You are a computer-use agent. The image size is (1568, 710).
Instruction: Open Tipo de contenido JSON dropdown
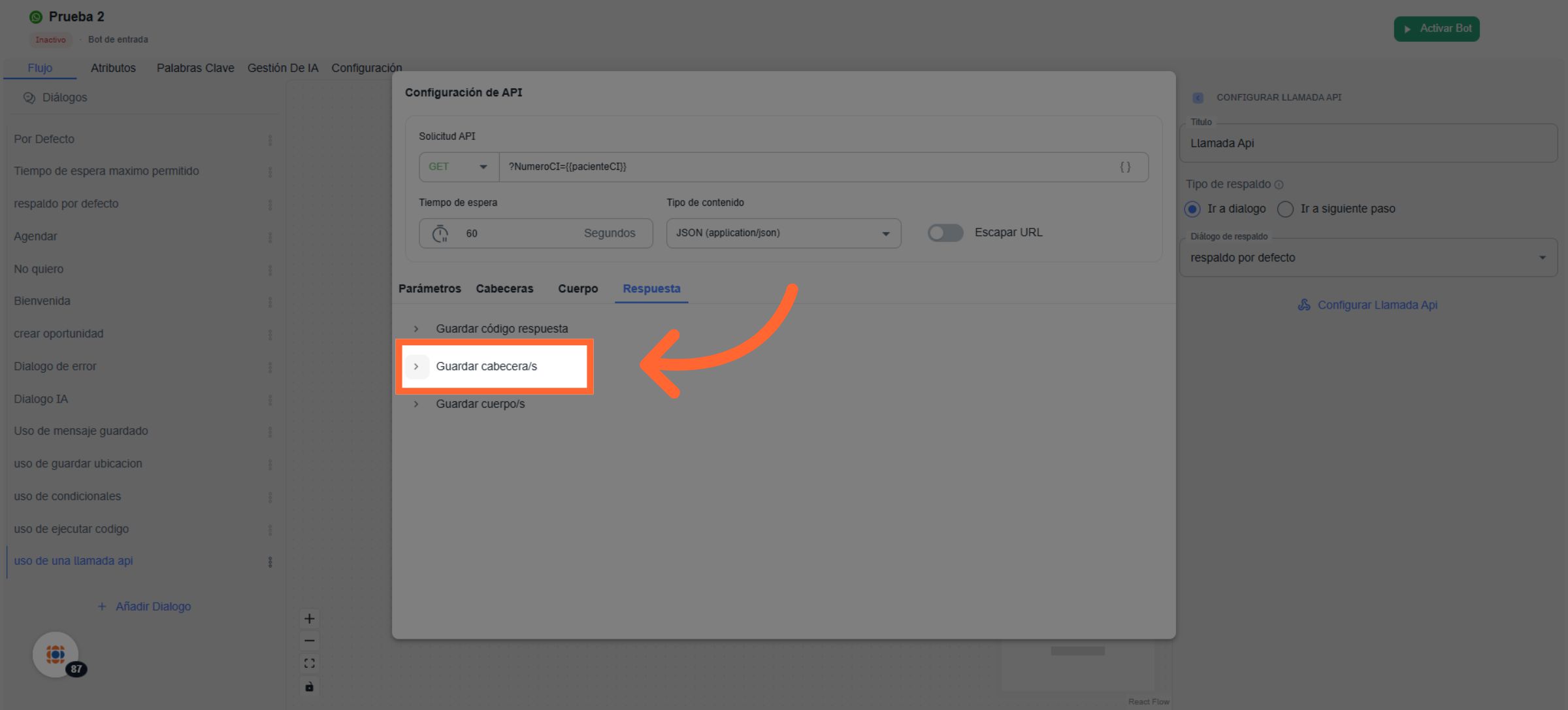coord(783,233)
